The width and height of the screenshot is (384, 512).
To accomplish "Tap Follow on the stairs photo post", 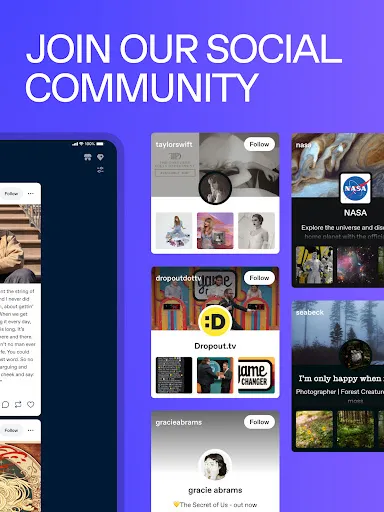I will pos(11,193).
